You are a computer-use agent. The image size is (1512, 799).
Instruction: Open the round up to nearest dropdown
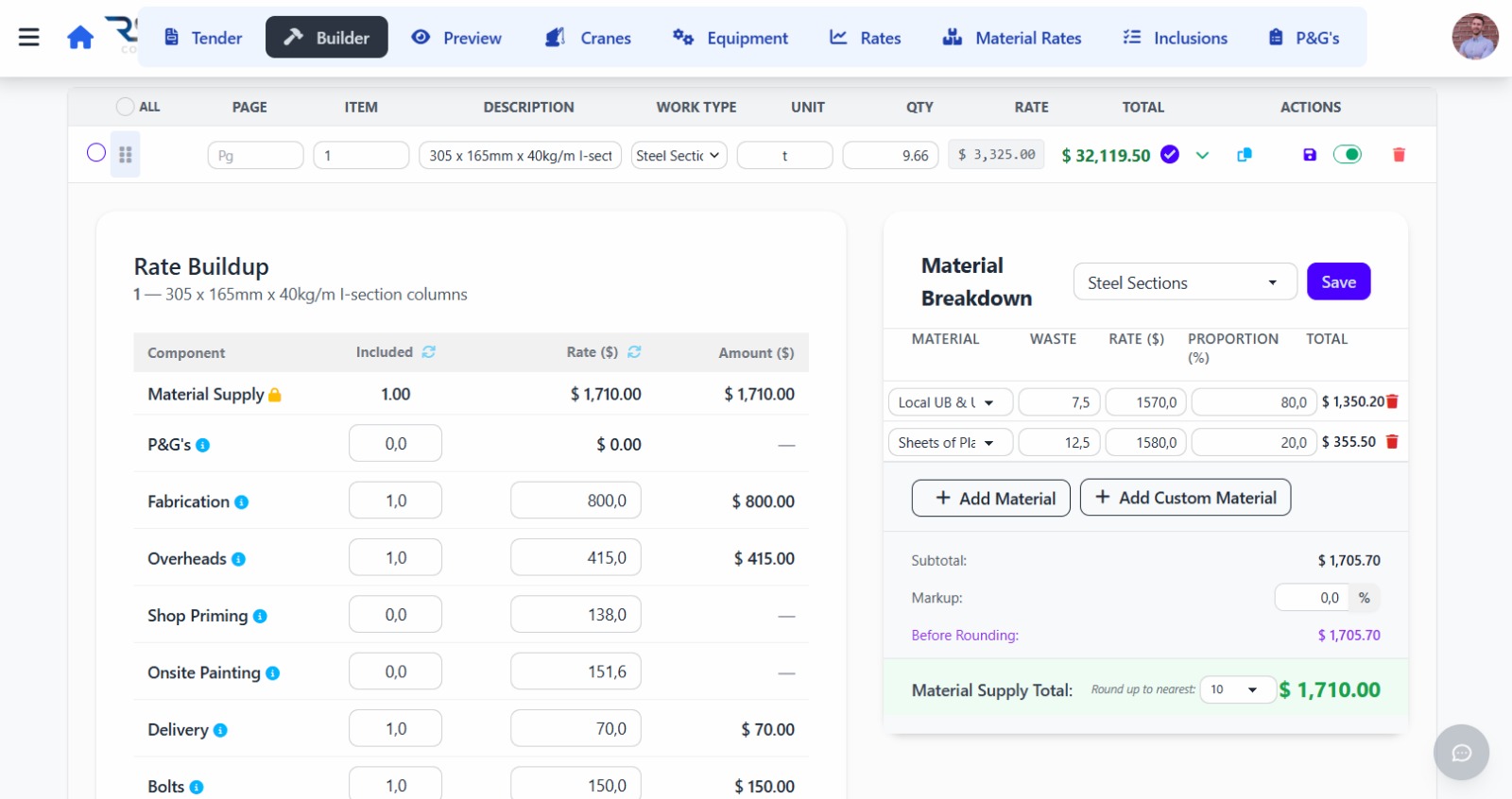point(1236,689)
